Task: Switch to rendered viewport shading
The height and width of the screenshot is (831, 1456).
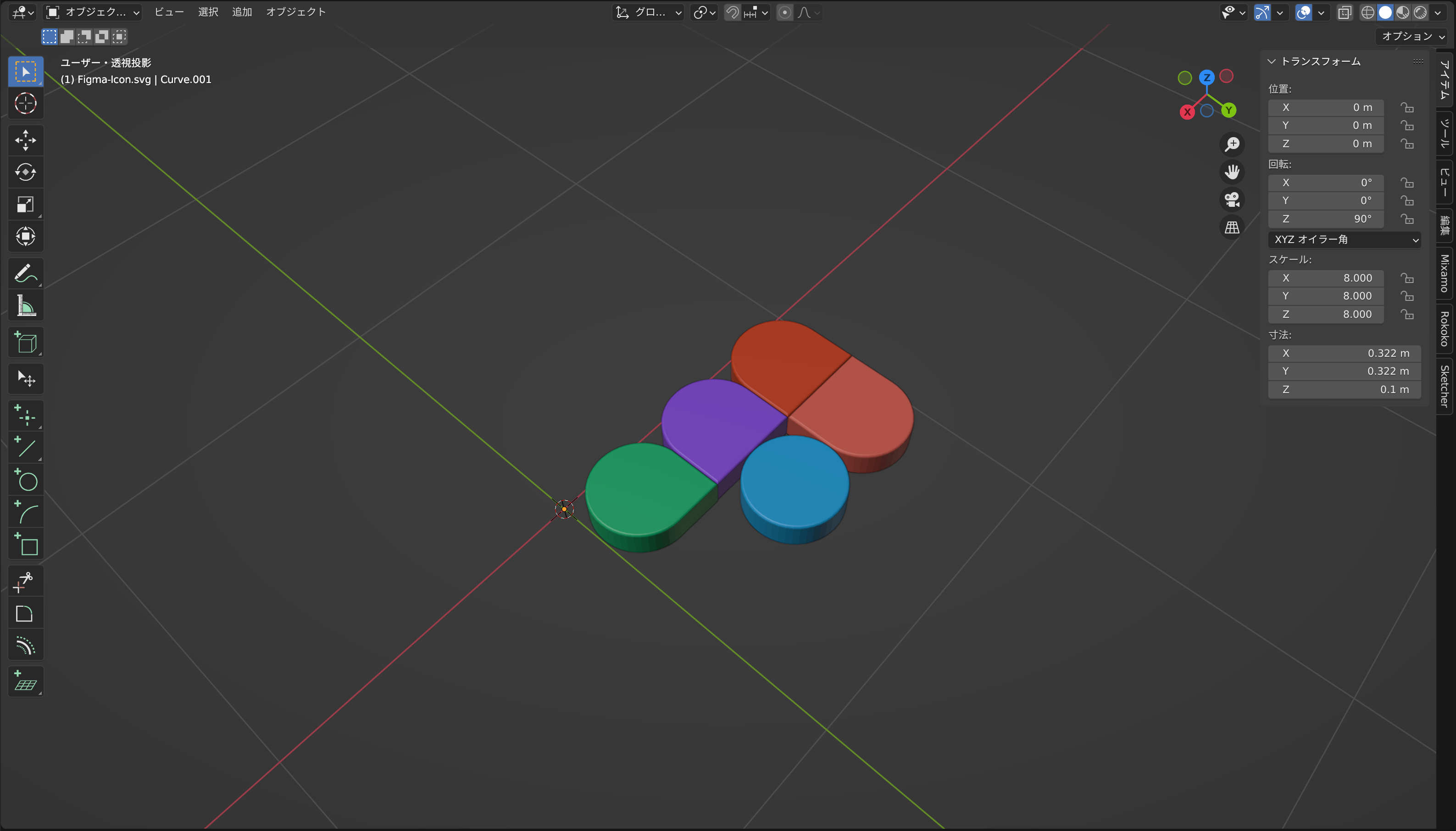Action: point(1420,12)
